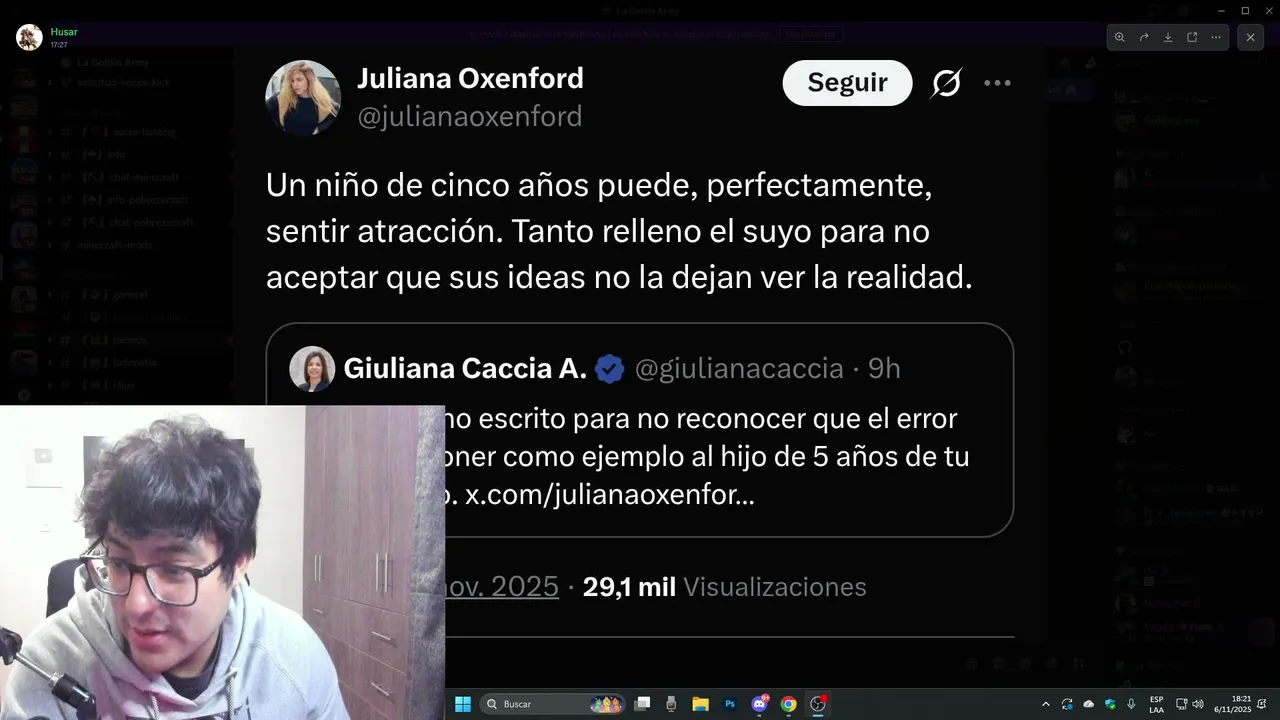Open Google Chrome from taskbar
Viewport: 1280px width, 720px height.
tap(788, 704)
